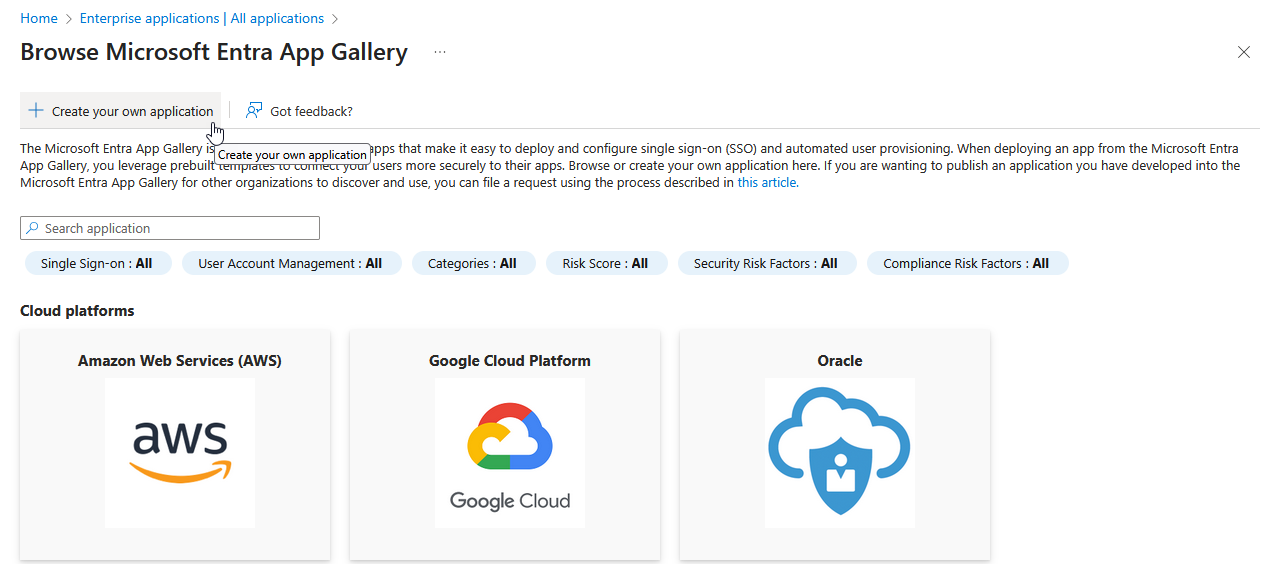Click the AWS logo image
The height and width of the screenshot is (564, 1269).
pos(180,453)
